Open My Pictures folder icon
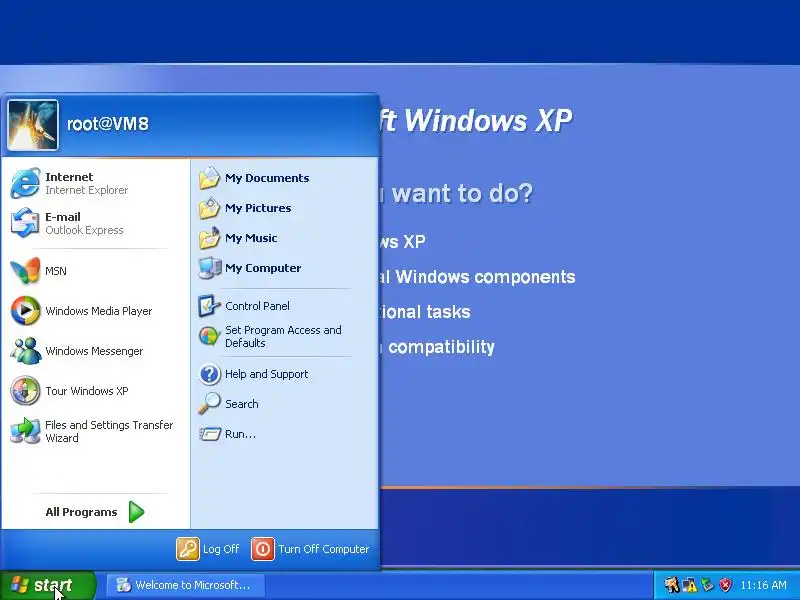The height and width of the screenshot is (600, 800). click(x=209, y=208)
